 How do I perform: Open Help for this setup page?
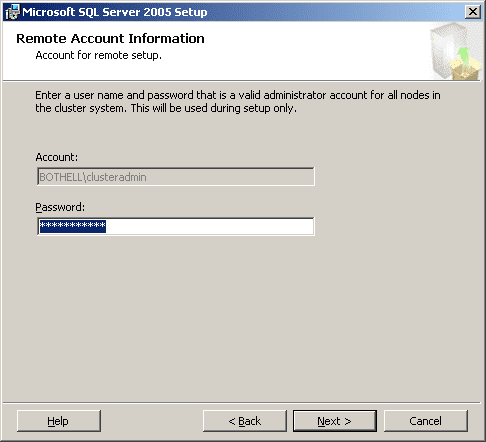point(59,421)
